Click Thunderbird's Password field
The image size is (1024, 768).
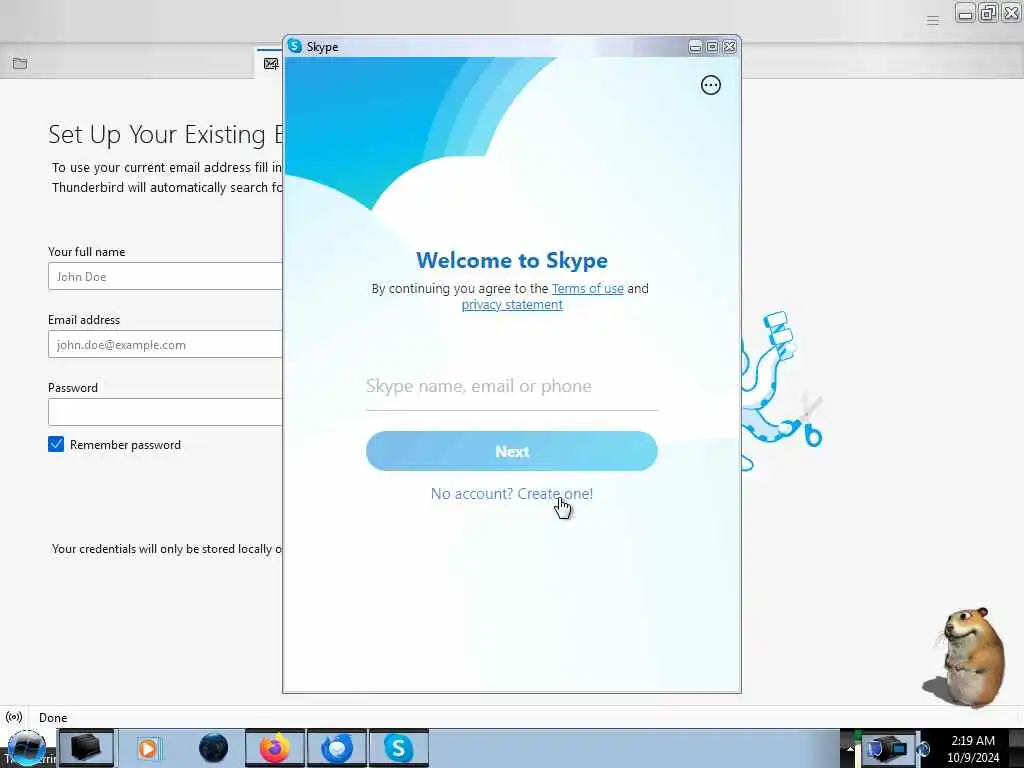click(165, 412)
